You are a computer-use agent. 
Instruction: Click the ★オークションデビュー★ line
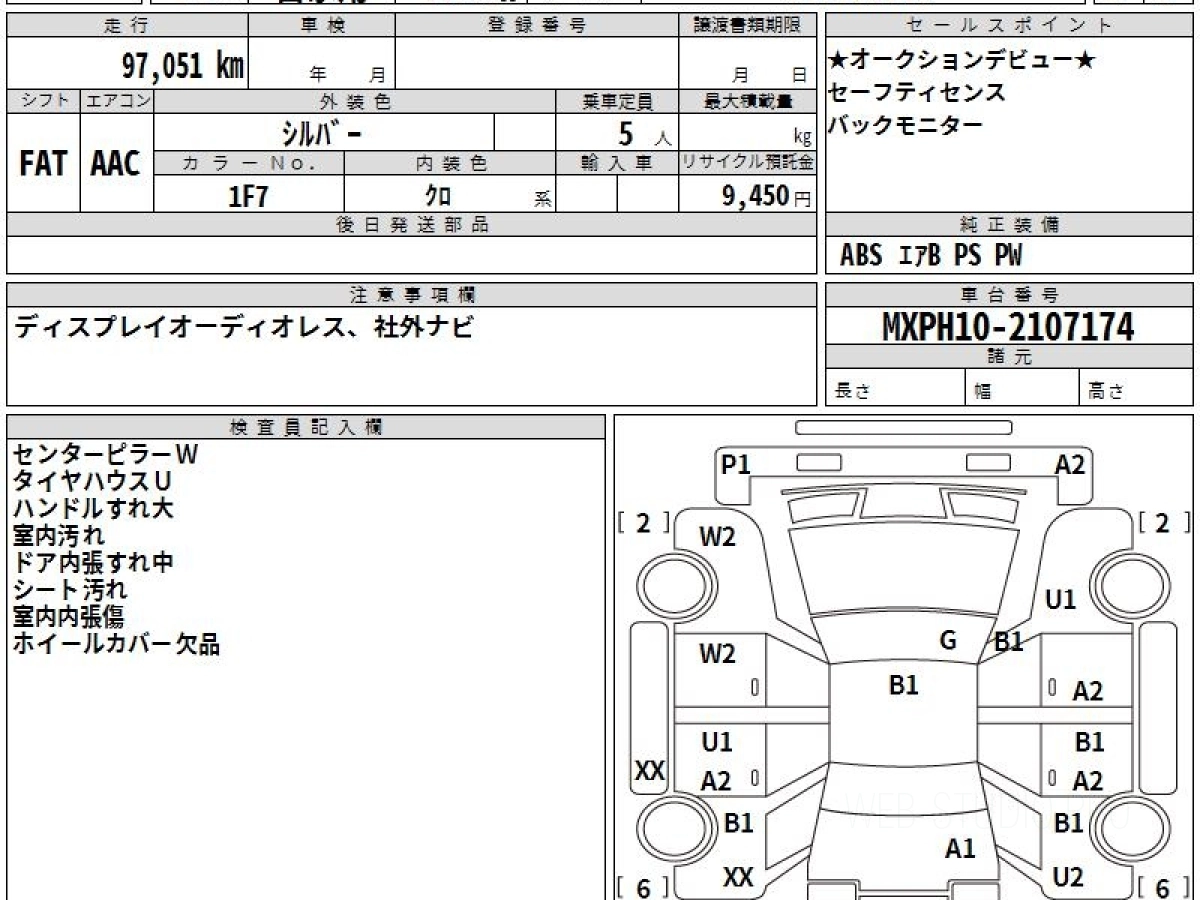(x=962, y=61)
